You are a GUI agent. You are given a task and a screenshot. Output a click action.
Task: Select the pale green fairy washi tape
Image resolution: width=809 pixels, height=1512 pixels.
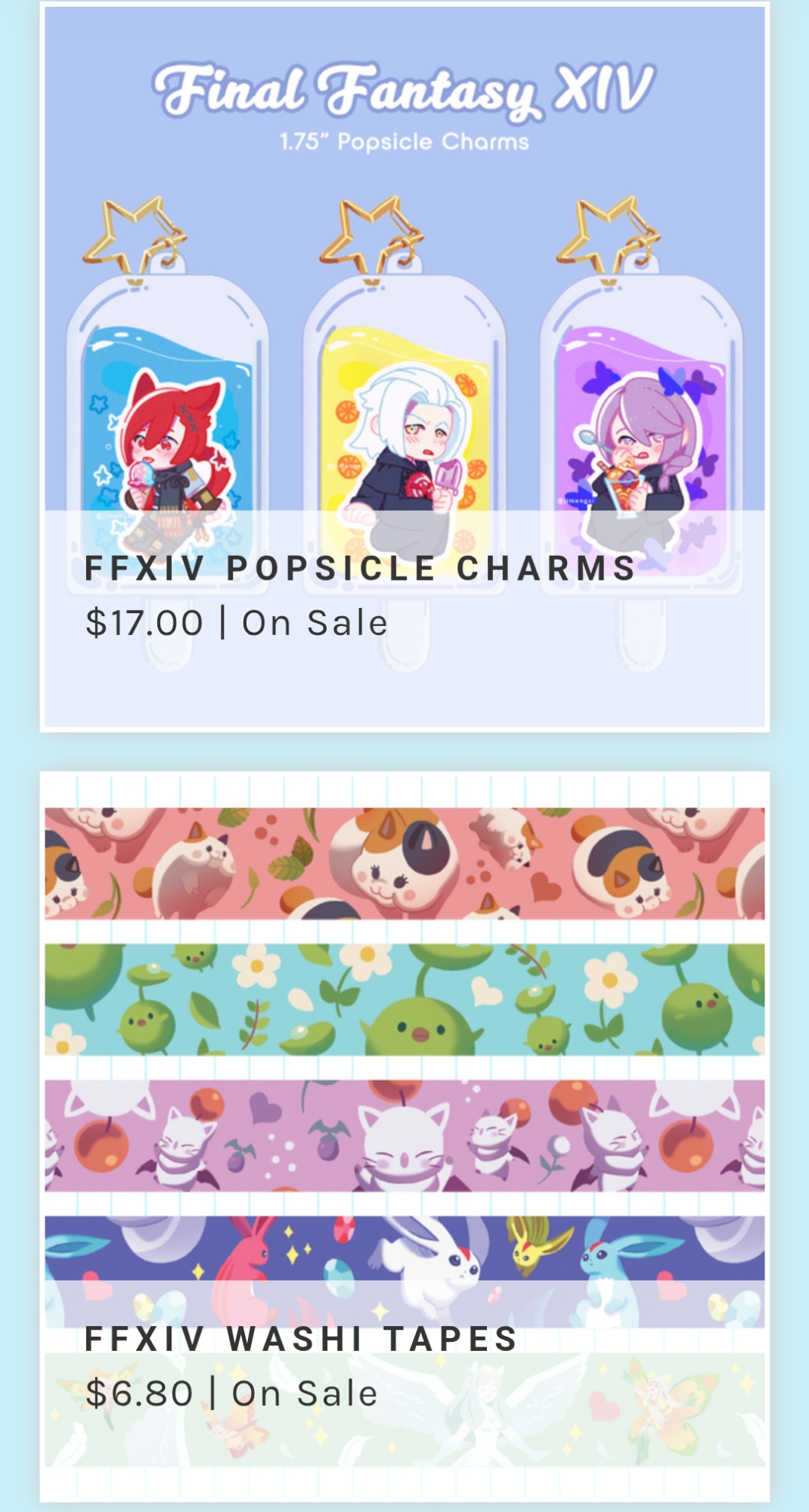(404, 1409)
